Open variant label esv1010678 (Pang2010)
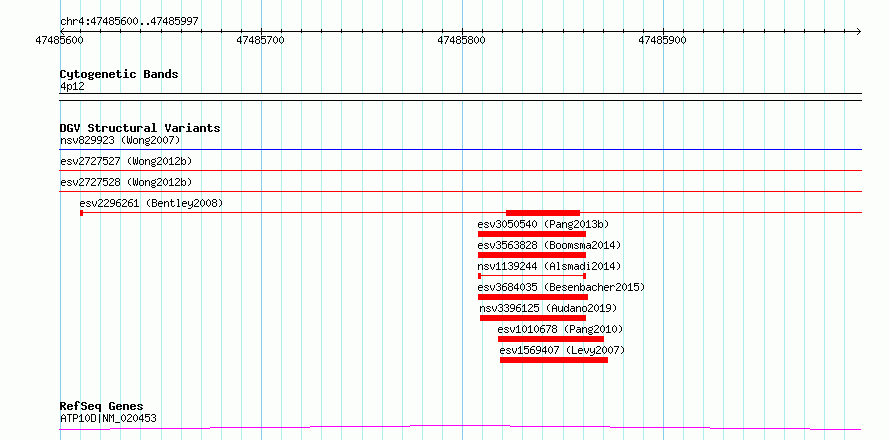 [560, 329]
